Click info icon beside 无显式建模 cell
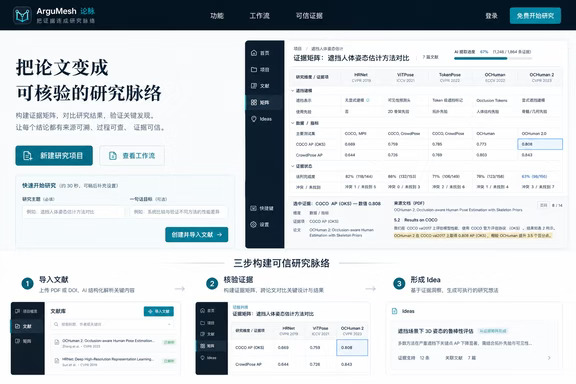Image resolution: width=576 pixels, height=384 pixels. click(368, 100)
